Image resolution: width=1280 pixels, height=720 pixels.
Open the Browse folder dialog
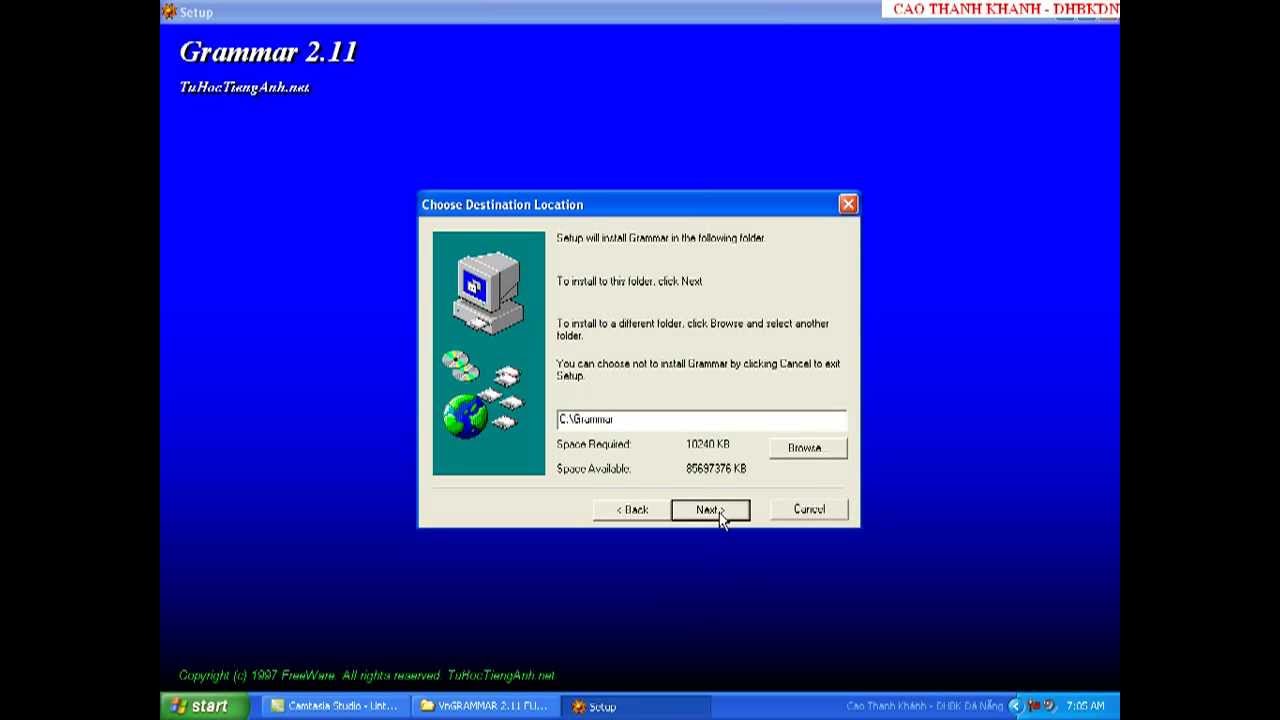pos(809,448)
